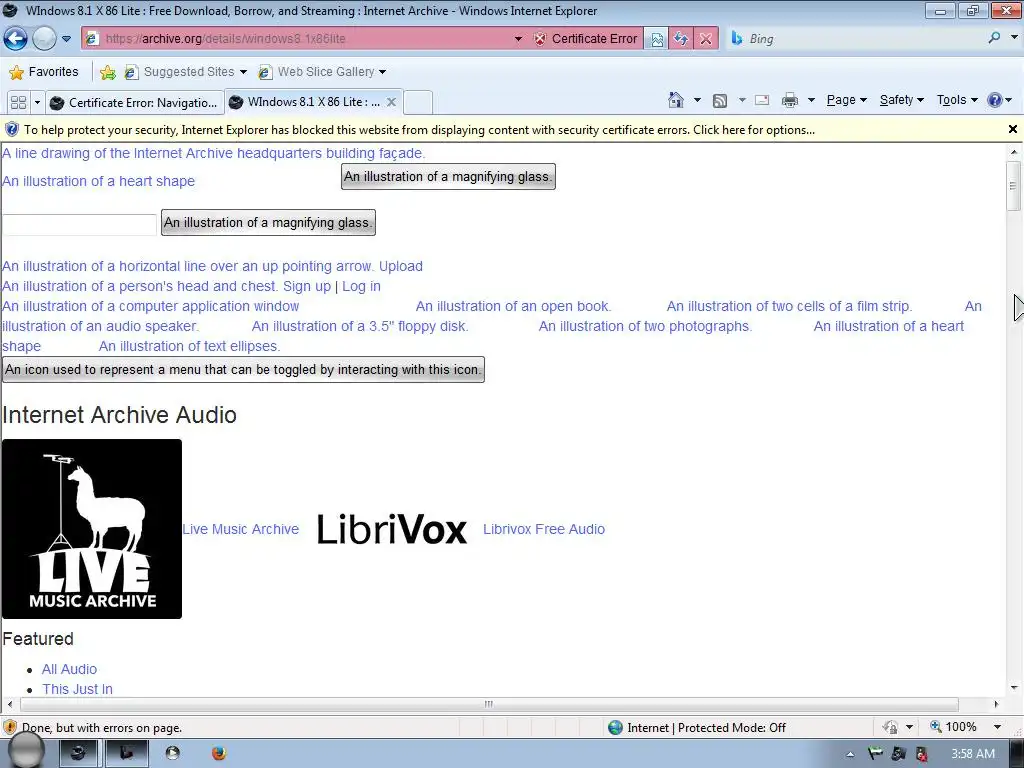This screenshot has width=1024, height=768.
Task: Open a new blank tab
Action: tap(418, 103)
